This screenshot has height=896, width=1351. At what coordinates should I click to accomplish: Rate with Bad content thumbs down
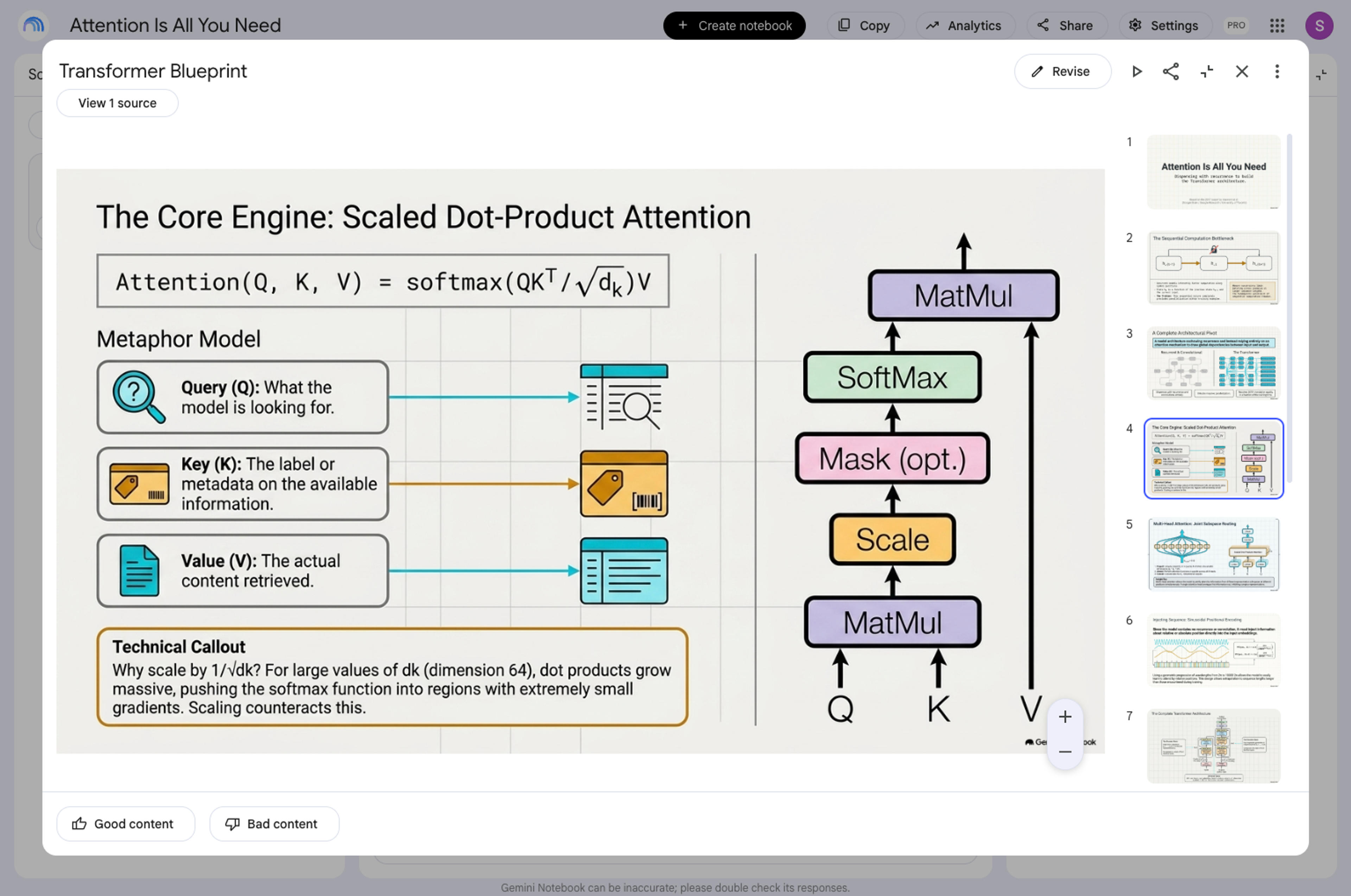[x=274, y=824]
